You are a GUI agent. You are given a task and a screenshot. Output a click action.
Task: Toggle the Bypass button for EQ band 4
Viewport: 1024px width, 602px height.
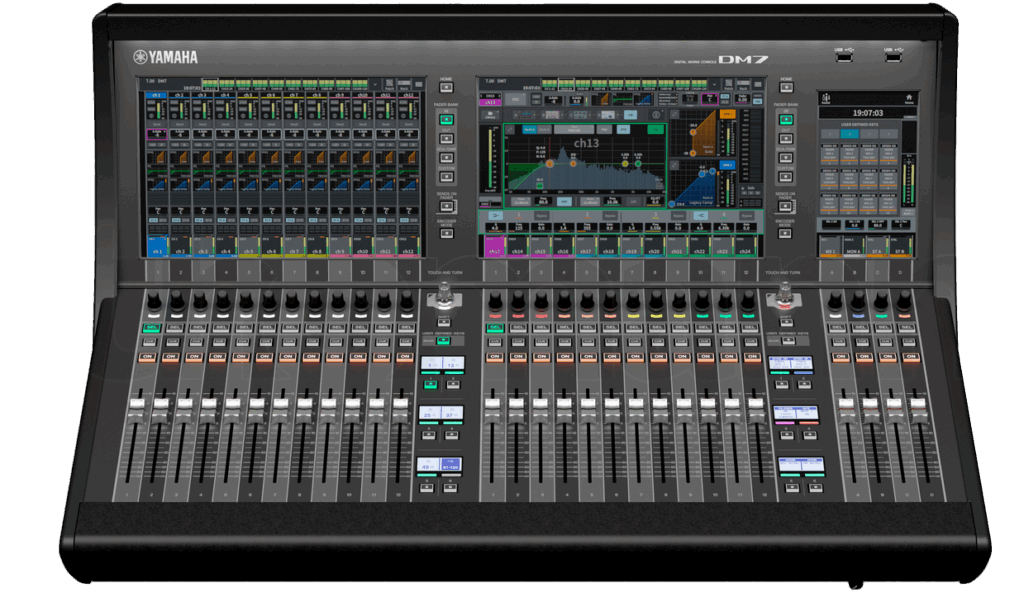tap(746, 215)
